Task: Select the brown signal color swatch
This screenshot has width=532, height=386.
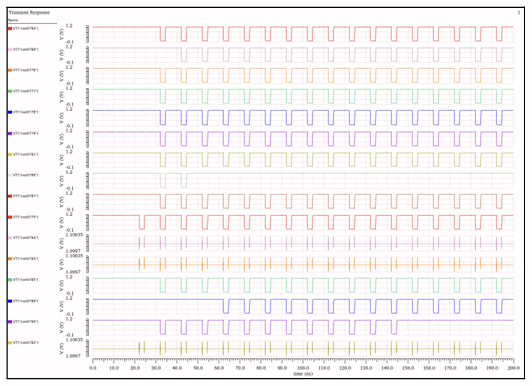Action: tap(10, 196)
